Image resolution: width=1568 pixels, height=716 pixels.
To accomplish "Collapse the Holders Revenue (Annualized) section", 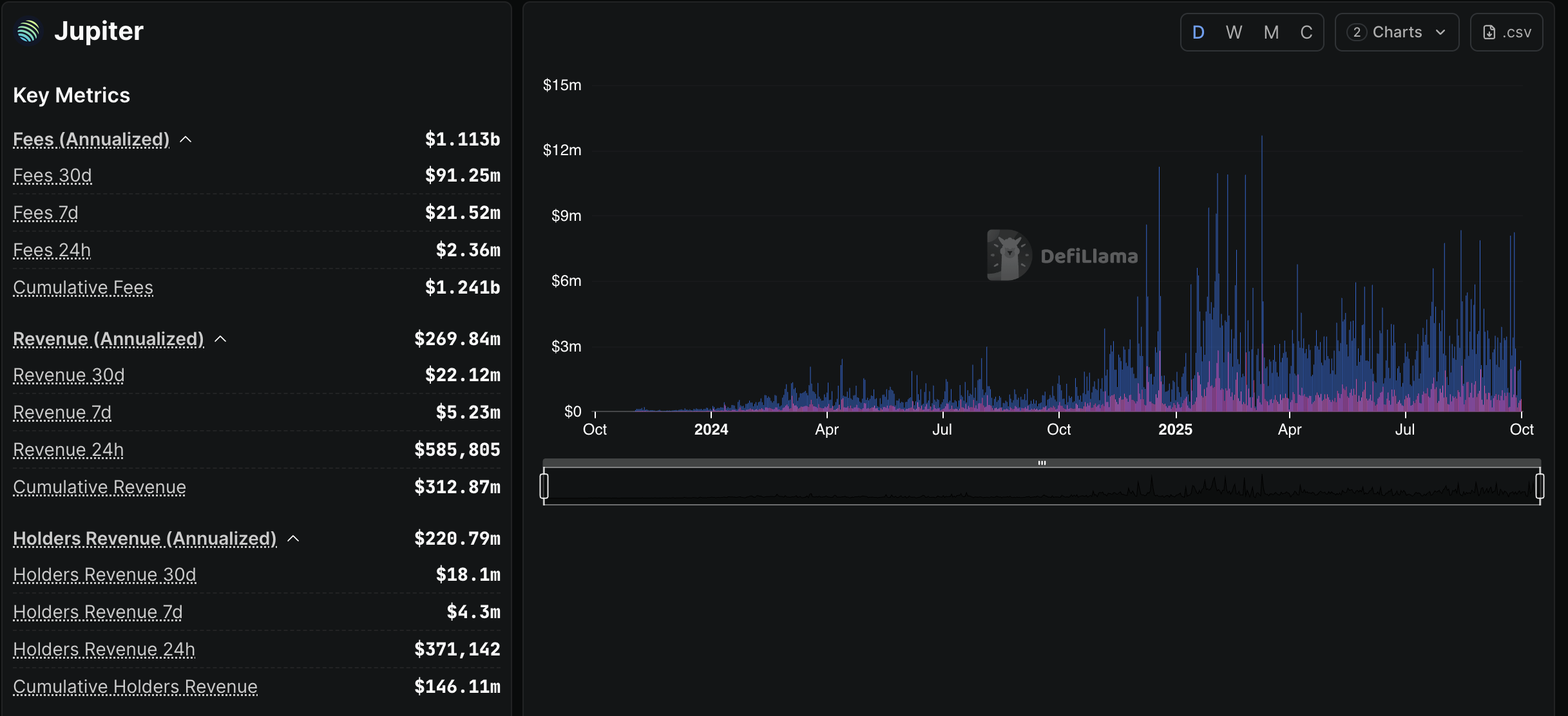I will point(294,538).
